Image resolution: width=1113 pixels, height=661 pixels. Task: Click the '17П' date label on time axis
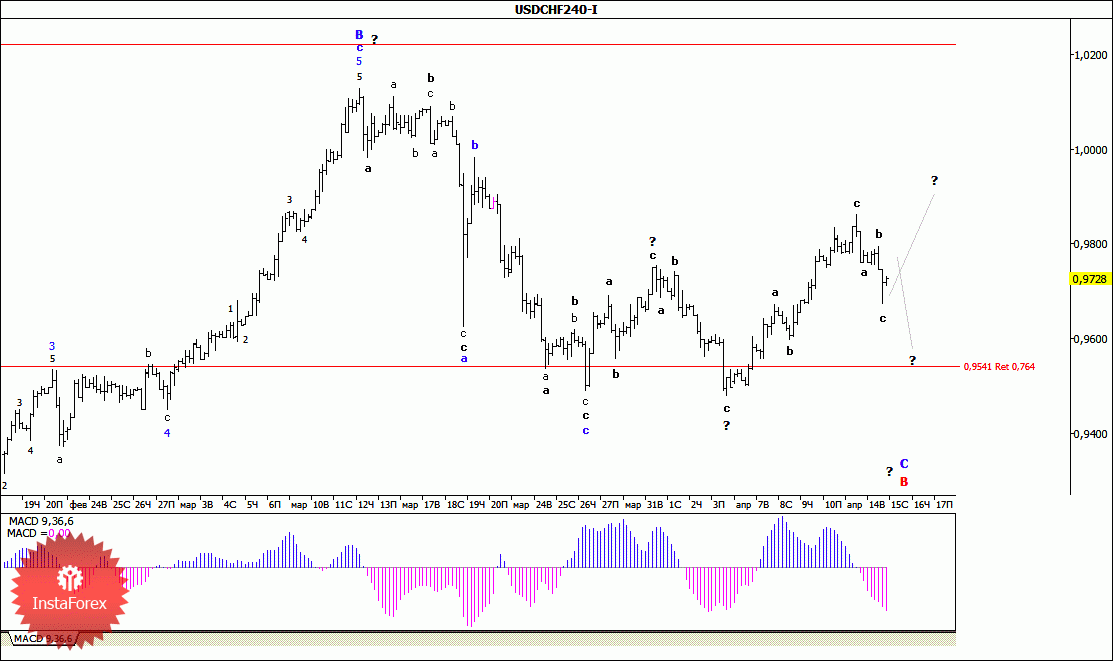tap(944, 505)
